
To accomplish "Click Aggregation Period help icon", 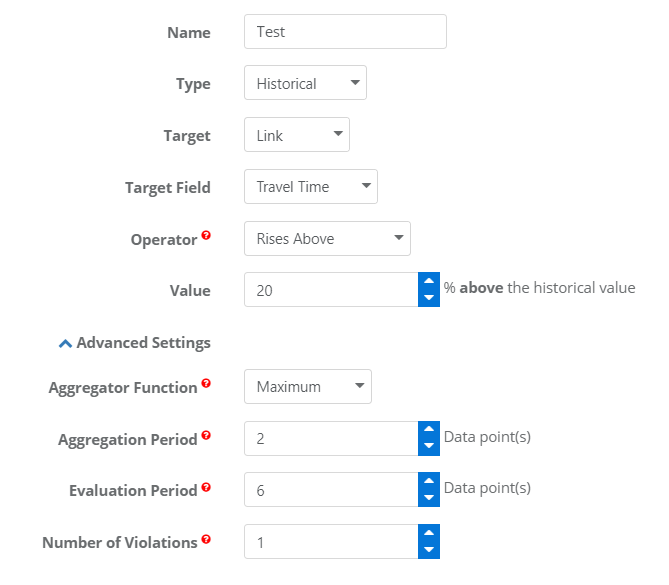I will coord(206,435).
